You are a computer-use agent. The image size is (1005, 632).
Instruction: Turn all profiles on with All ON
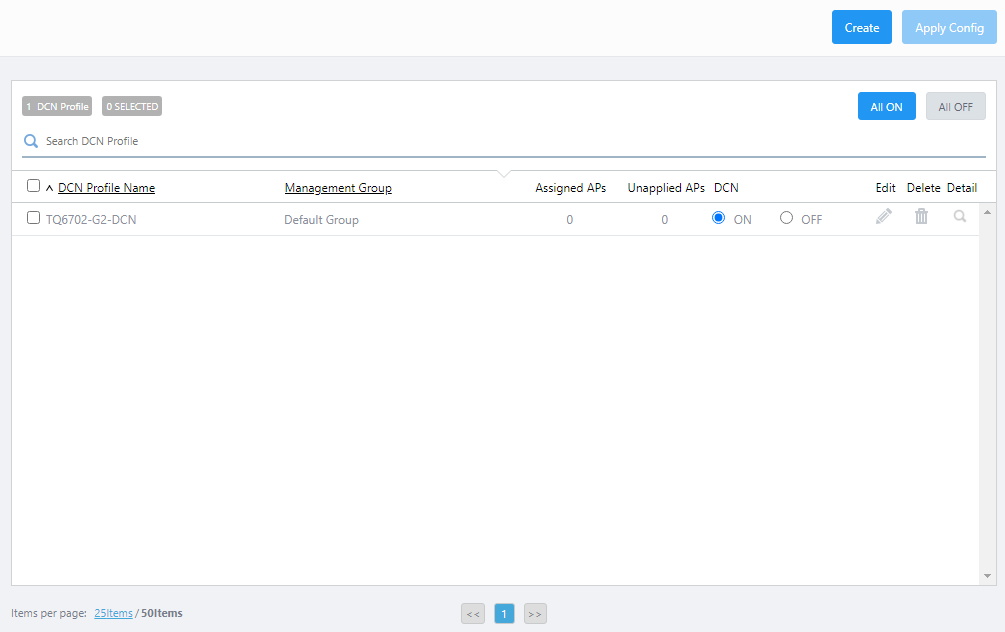[886, 106]
